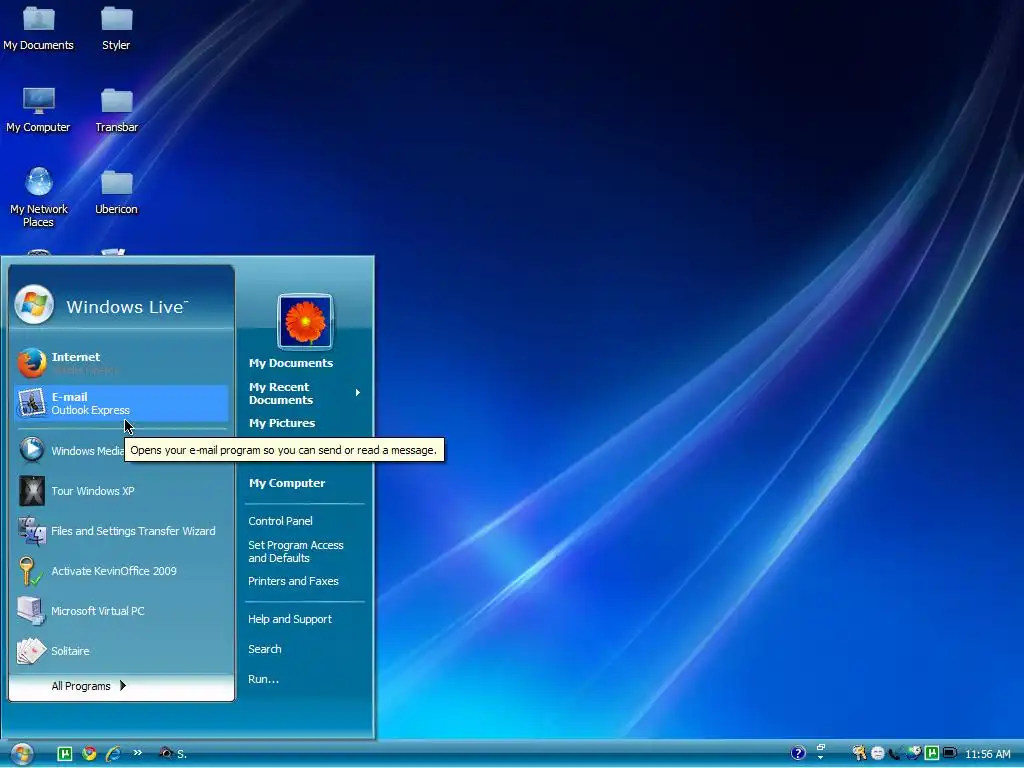Click the green tray icon near clock

(x=932, y=753)
